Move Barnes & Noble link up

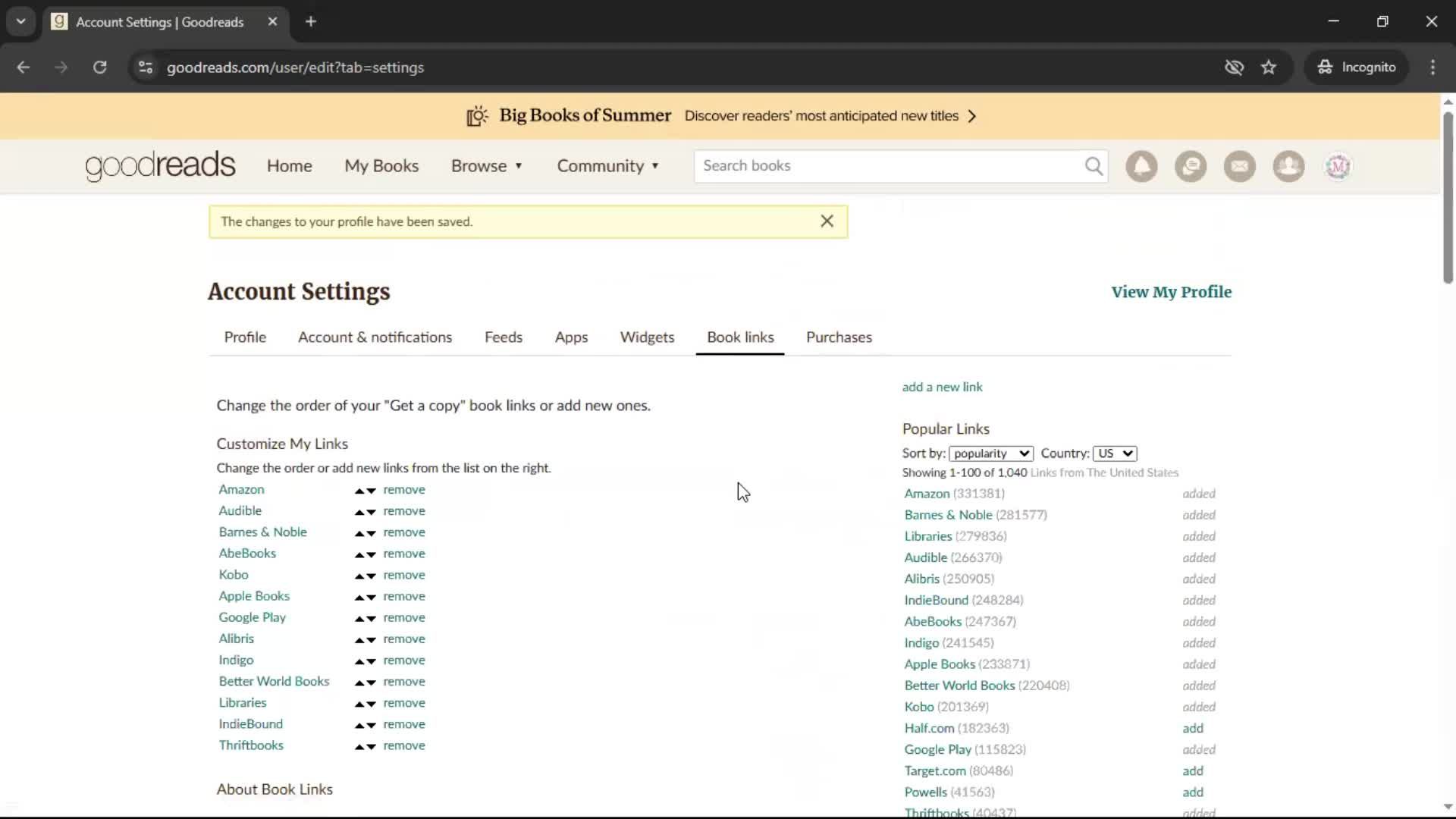(x=359, y=533)
